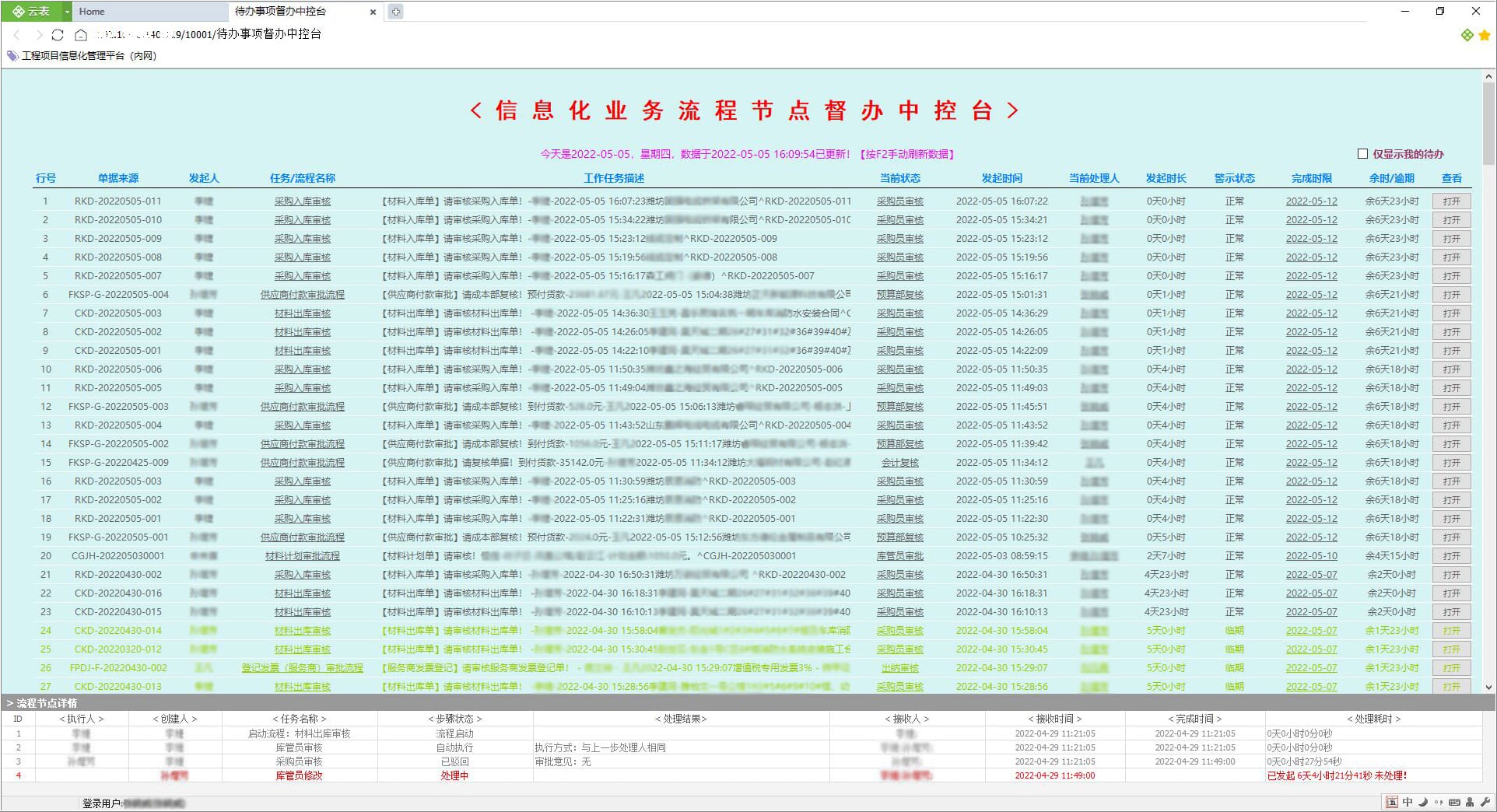Click the 完成时限 column header

pos(1312,178)
